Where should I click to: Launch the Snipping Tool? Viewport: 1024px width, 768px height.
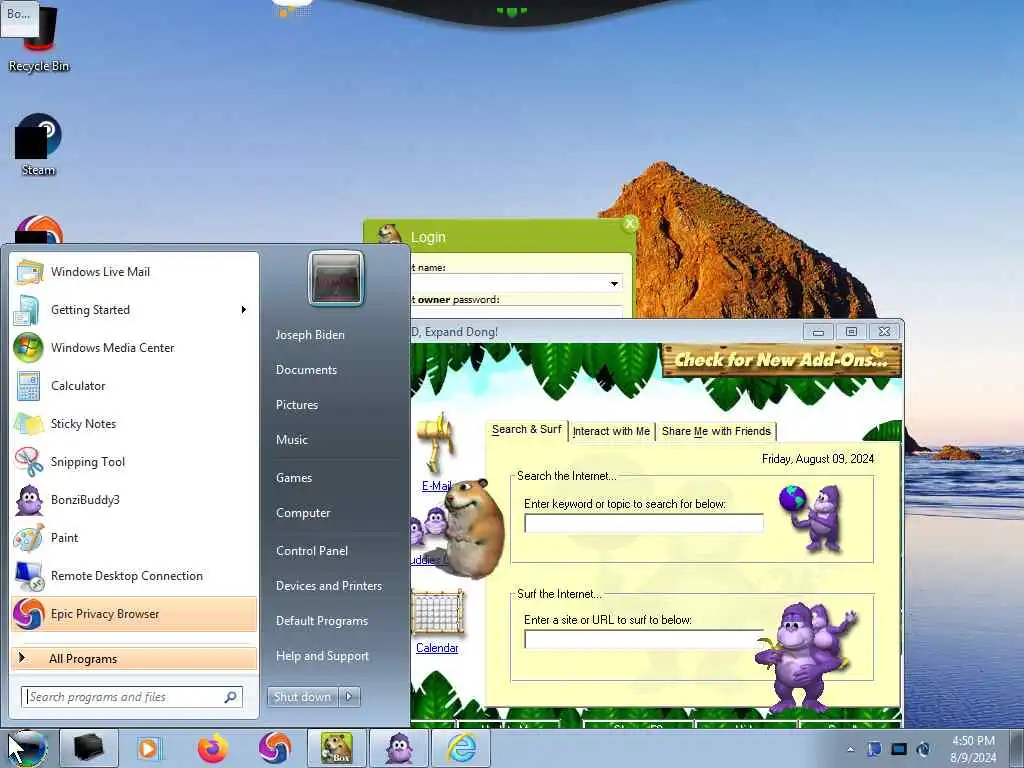(134, 462)
